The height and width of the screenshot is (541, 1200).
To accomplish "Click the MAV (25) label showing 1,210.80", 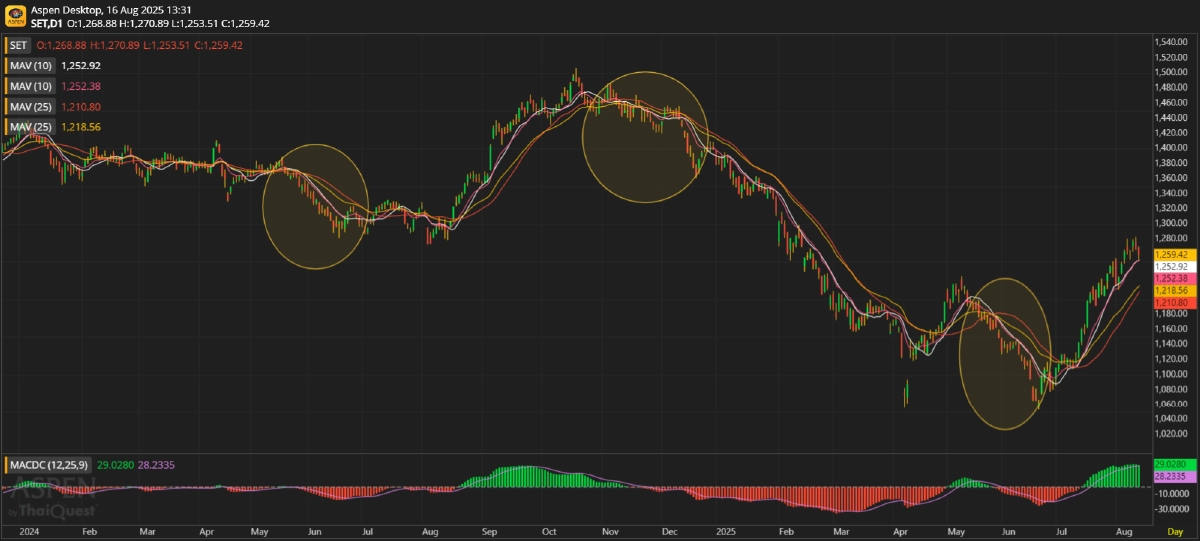I will (30, 106).
